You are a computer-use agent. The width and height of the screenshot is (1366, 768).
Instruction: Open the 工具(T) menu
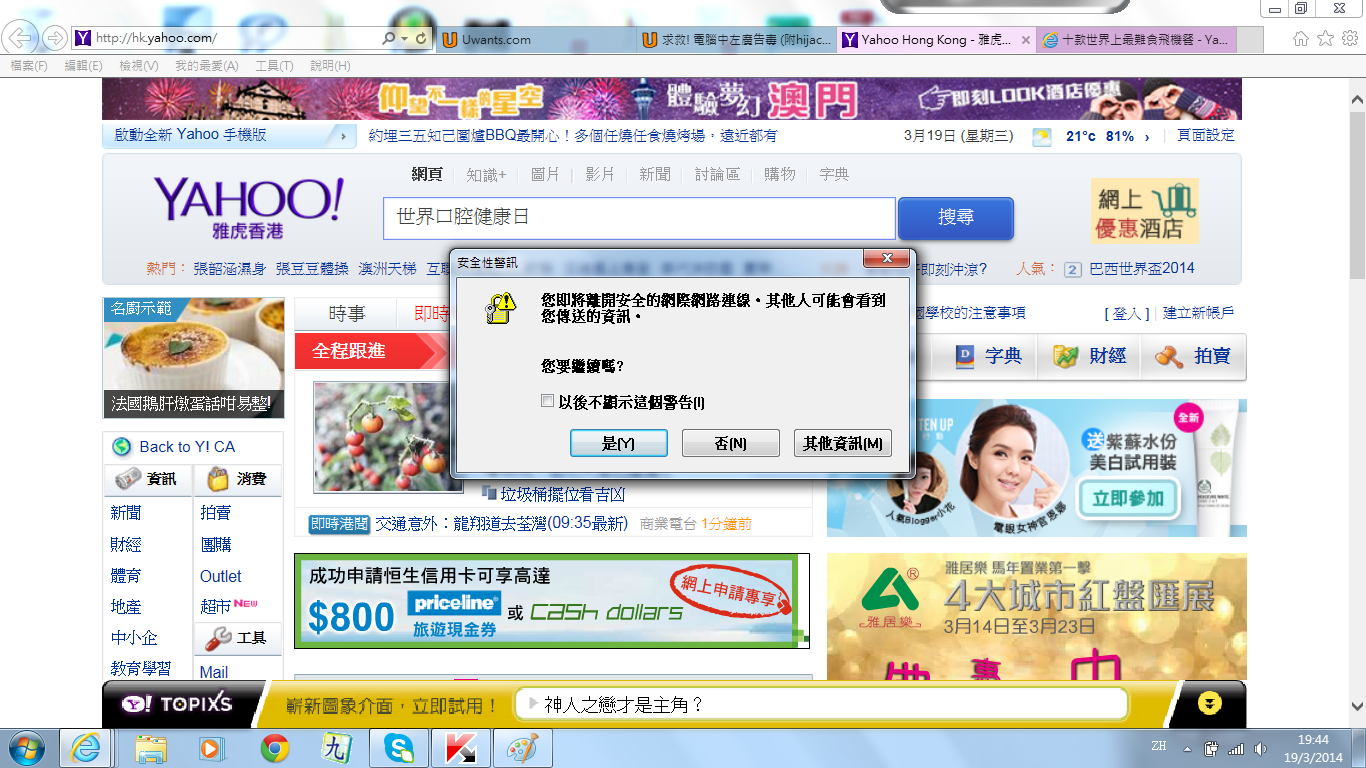click(x=274, y=65)
